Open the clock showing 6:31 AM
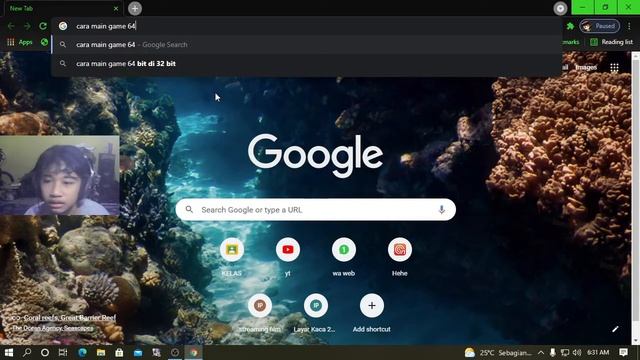This screenshot has height=360, width=640. (598, 352)
